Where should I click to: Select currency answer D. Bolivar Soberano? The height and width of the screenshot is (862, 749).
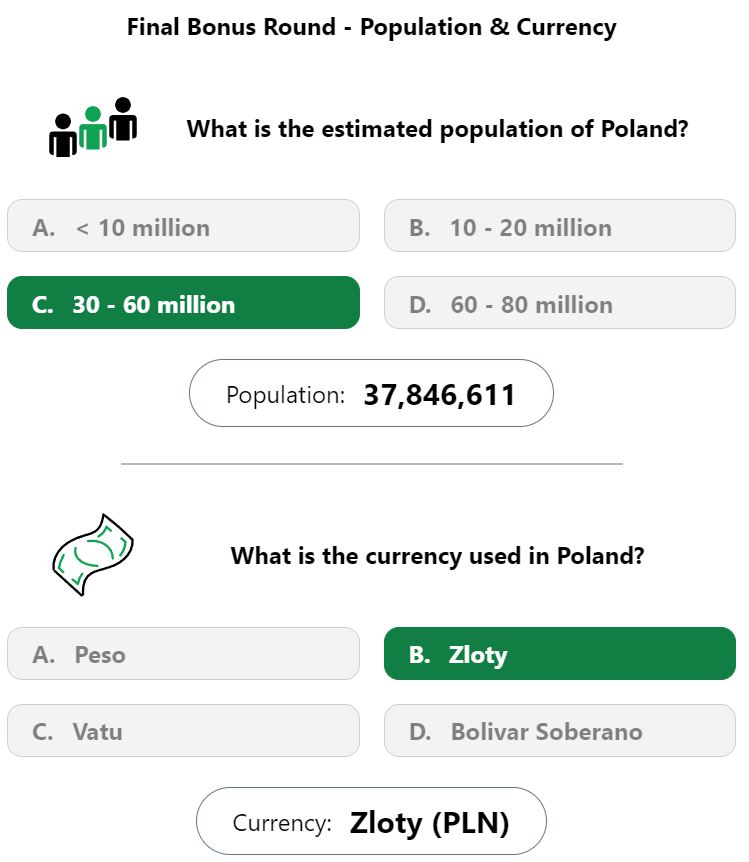tap(560, 731)
